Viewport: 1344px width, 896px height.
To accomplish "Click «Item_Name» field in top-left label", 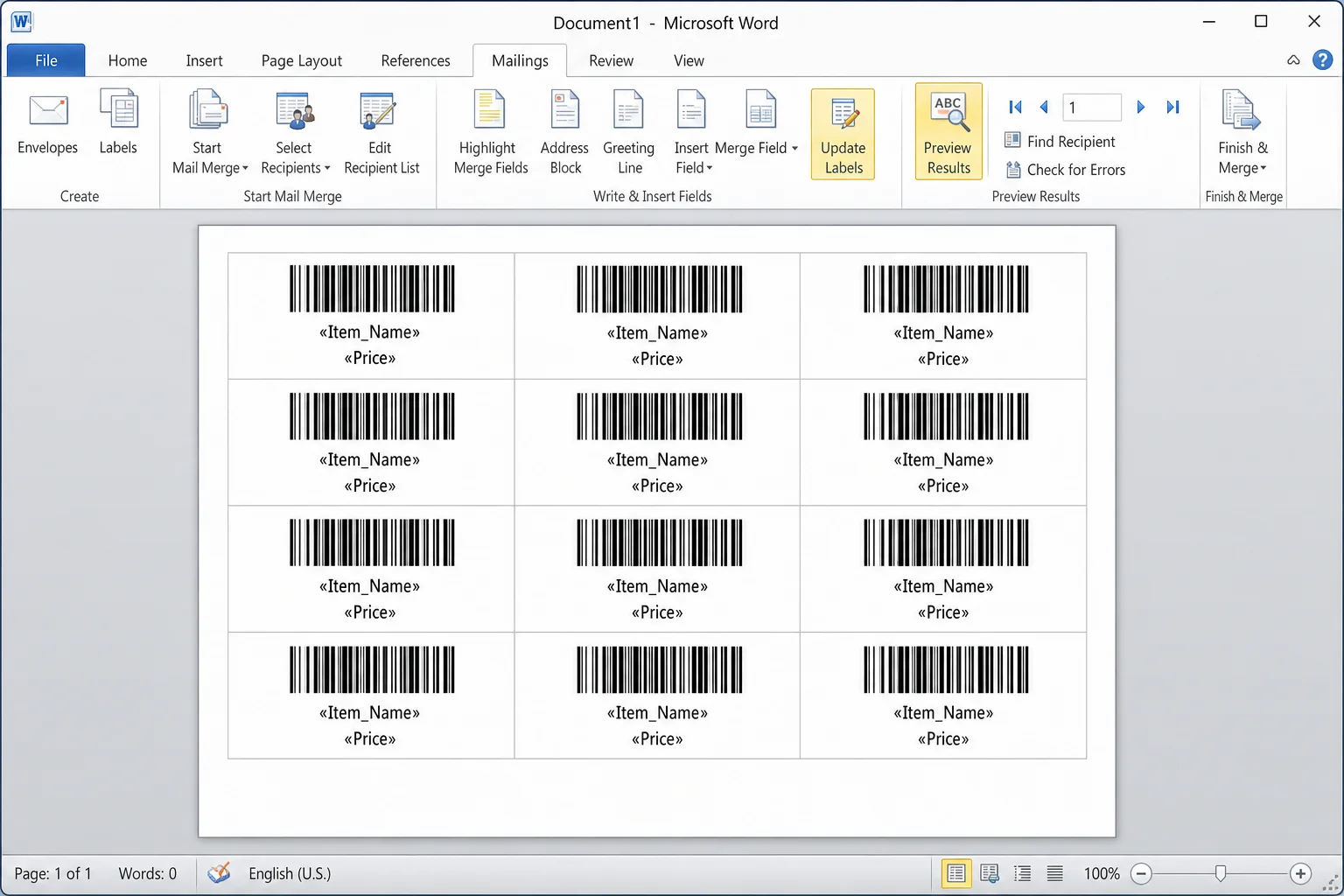I will click(369, 332).
